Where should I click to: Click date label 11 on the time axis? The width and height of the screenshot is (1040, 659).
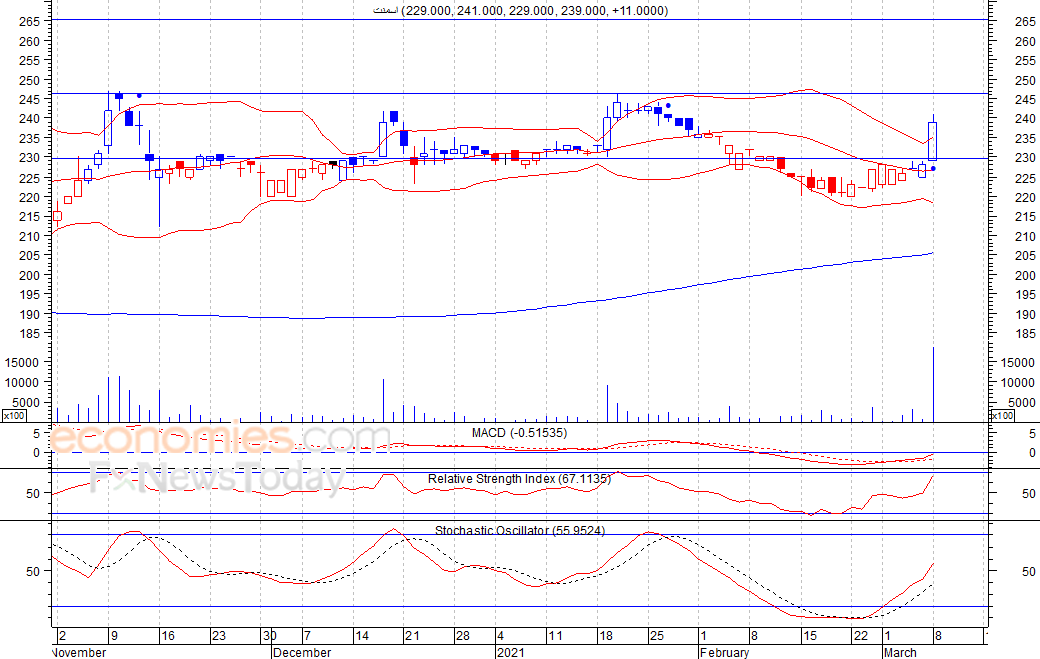(555, 636)
